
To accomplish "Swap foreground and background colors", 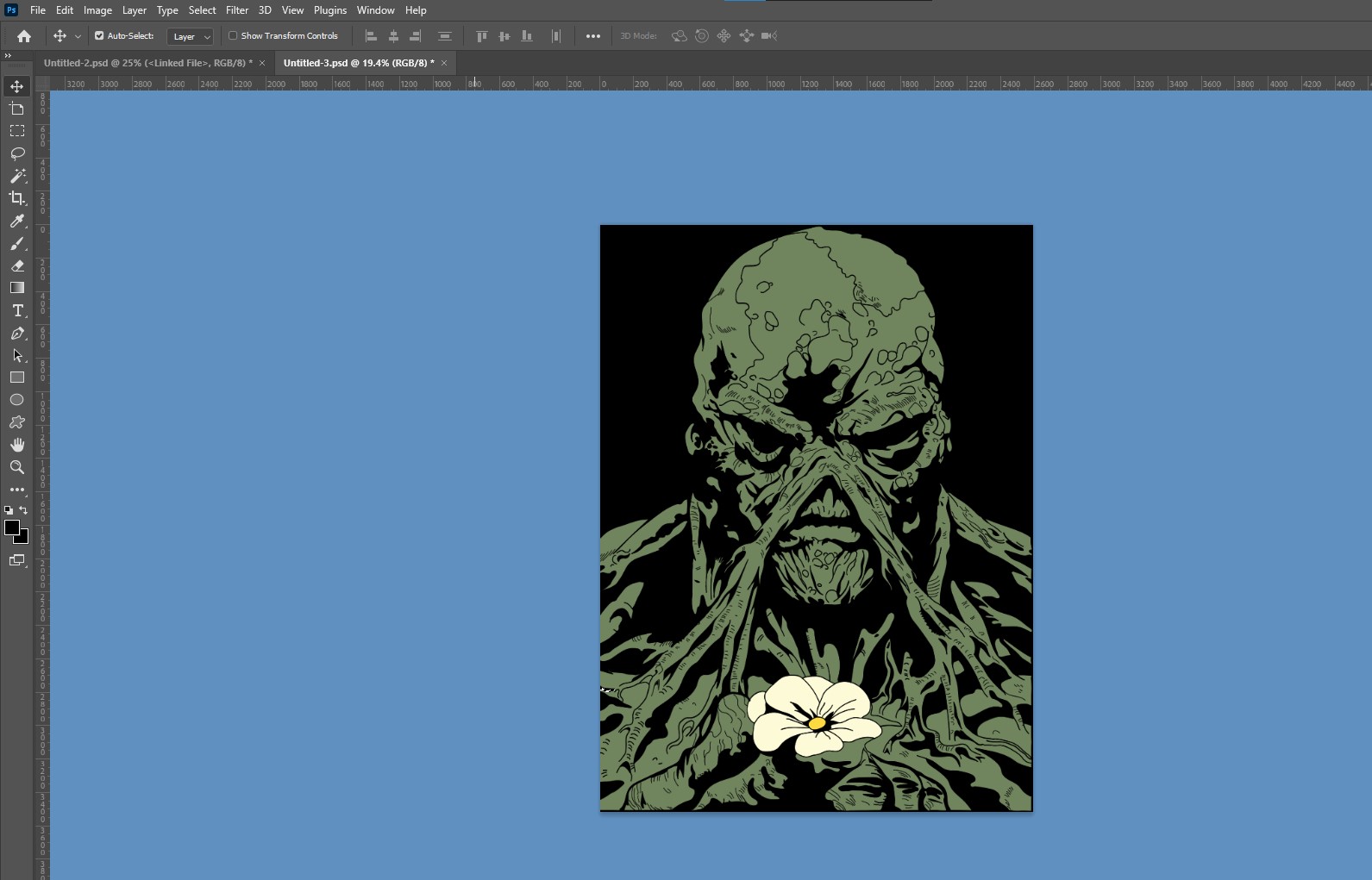I will pos(23,510).
